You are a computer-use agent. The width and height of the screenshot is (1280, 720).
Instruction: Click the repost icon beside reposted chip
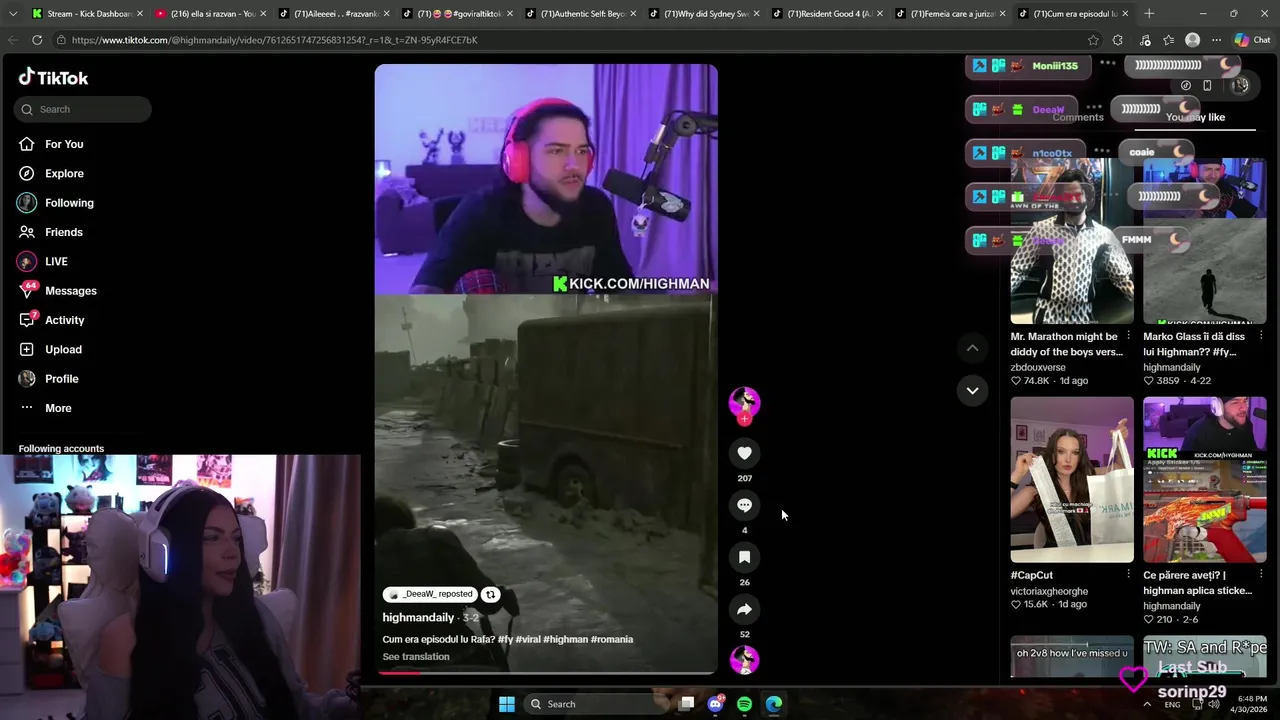490,594
